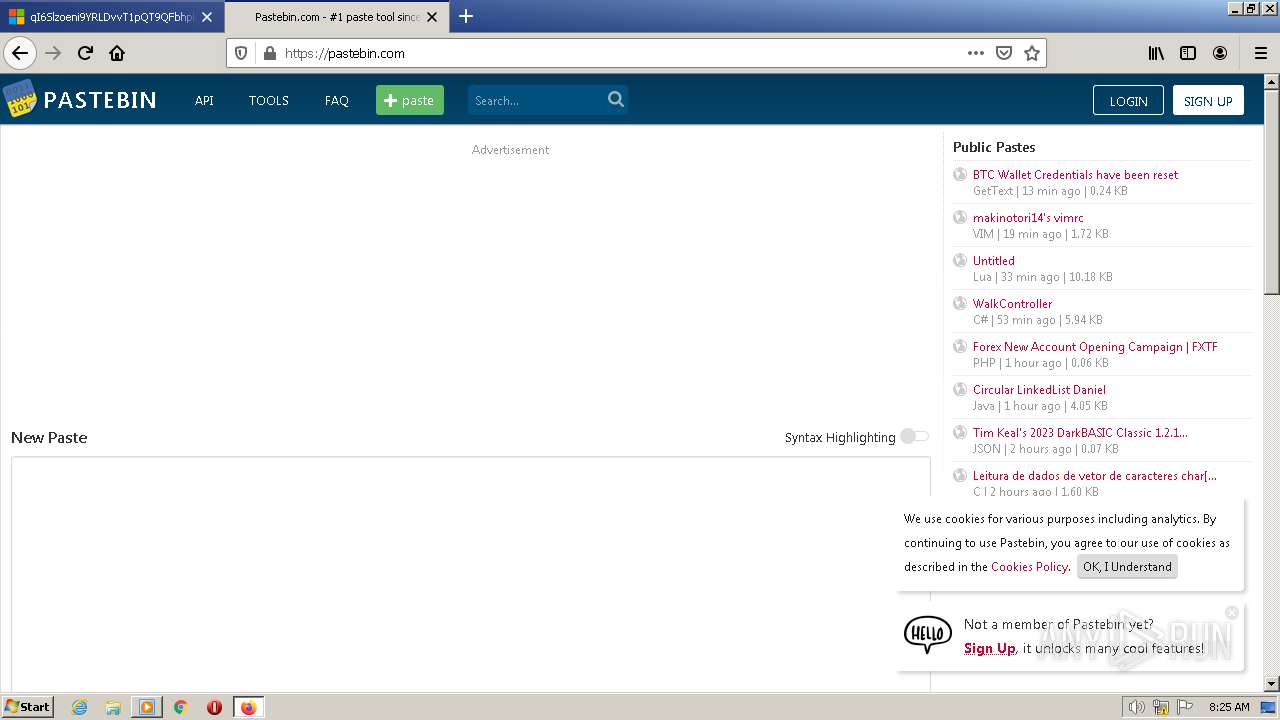The image size is (1280, 720).
Task: Launch the media player taskbar icon
Action: click(x=146, y=707)
